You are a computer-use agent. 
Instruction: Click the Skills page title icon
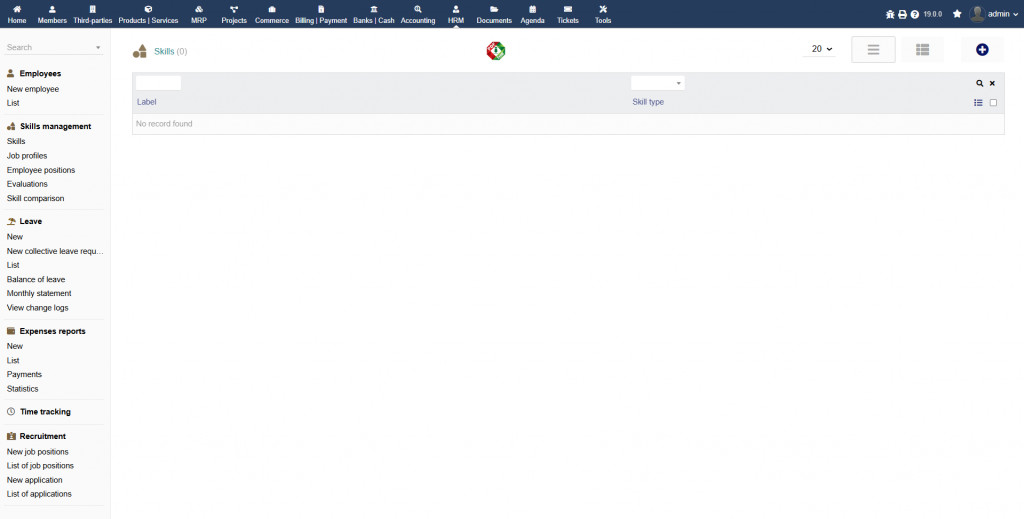[140, 51]
